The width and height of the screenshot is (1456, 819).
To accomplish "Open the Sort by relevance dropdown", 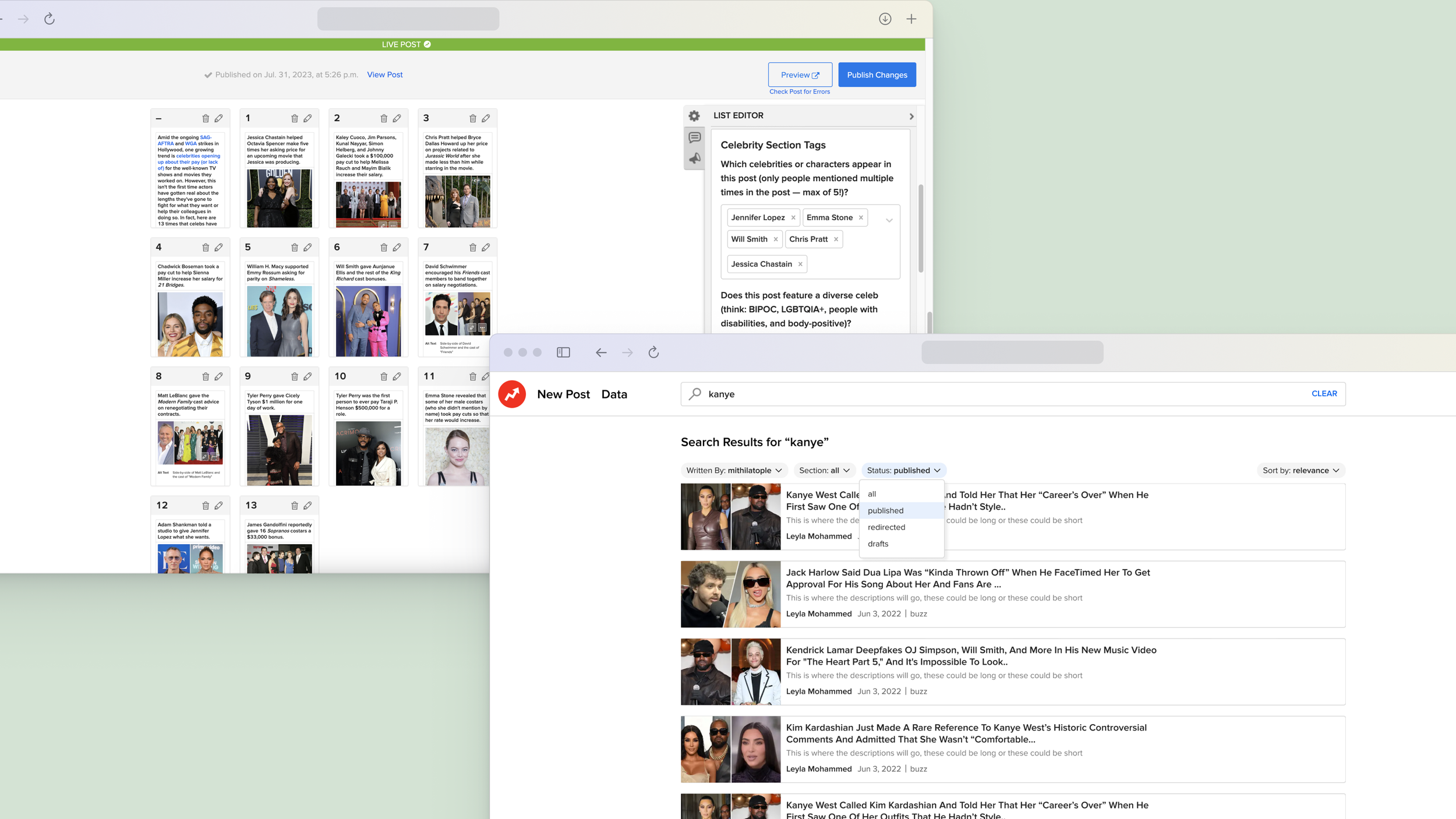I will tap(1300, 471).
